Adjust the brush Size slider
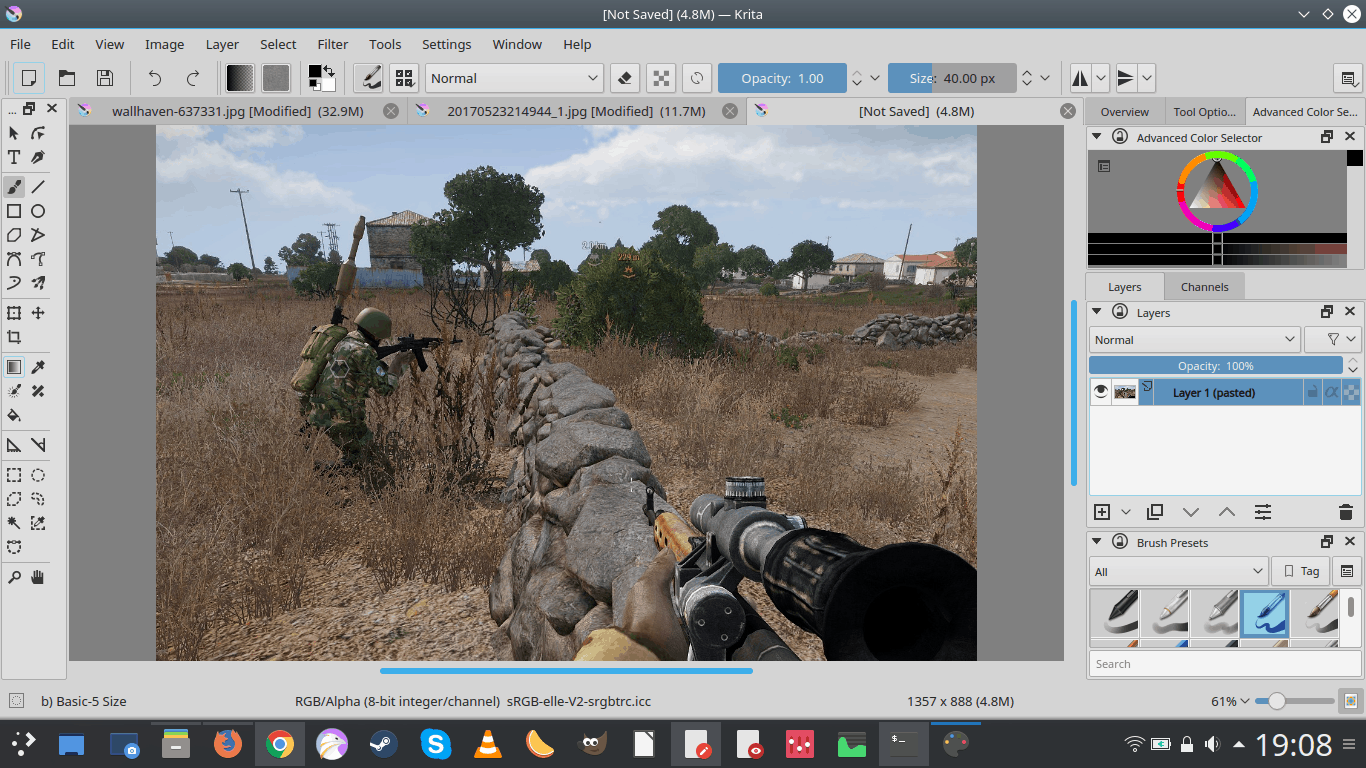Image resolution: width=1366 pixels, height=768 pixels. (x=952, y=78)
